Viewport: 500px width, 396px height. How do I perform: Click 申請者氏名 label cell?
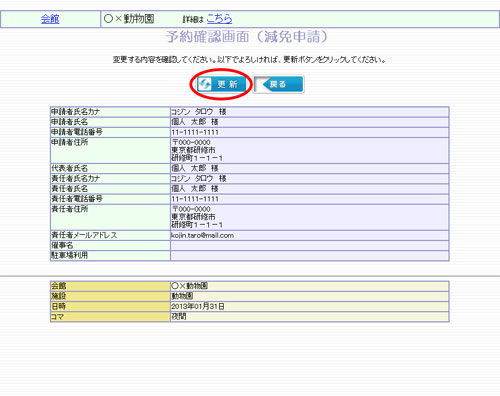click(x=110, y=122)
